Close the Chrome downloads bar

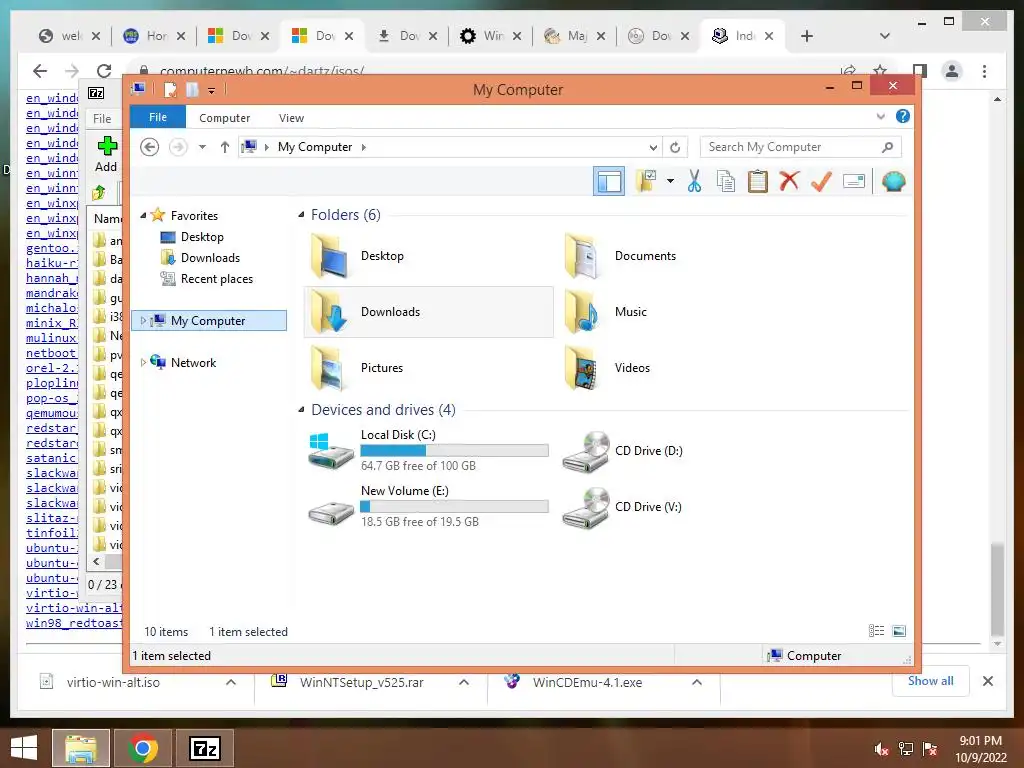point(987,681)
